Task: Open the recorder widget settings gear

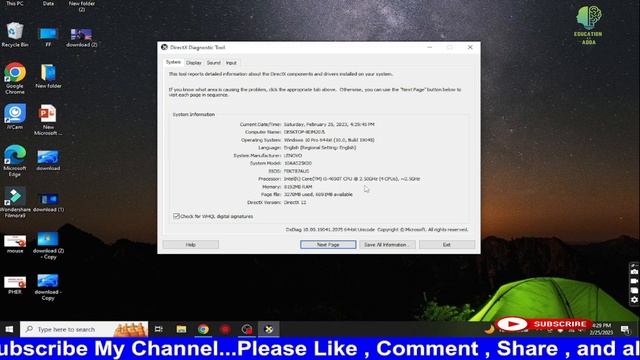Action: pos(634,300)
